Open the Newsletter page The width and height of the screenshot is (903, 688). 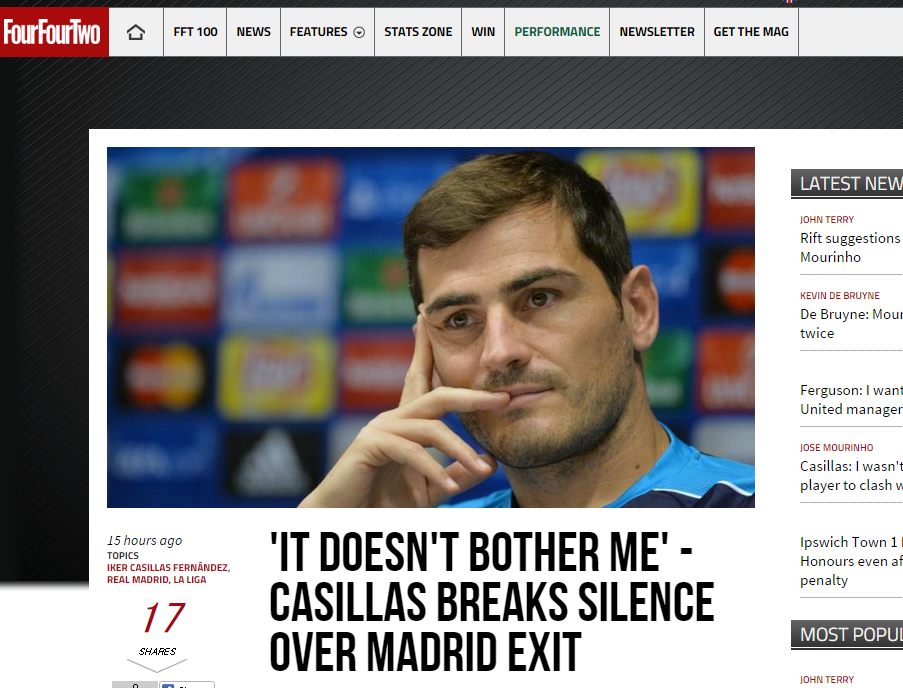pyautogui.click(x=657, y=32)
